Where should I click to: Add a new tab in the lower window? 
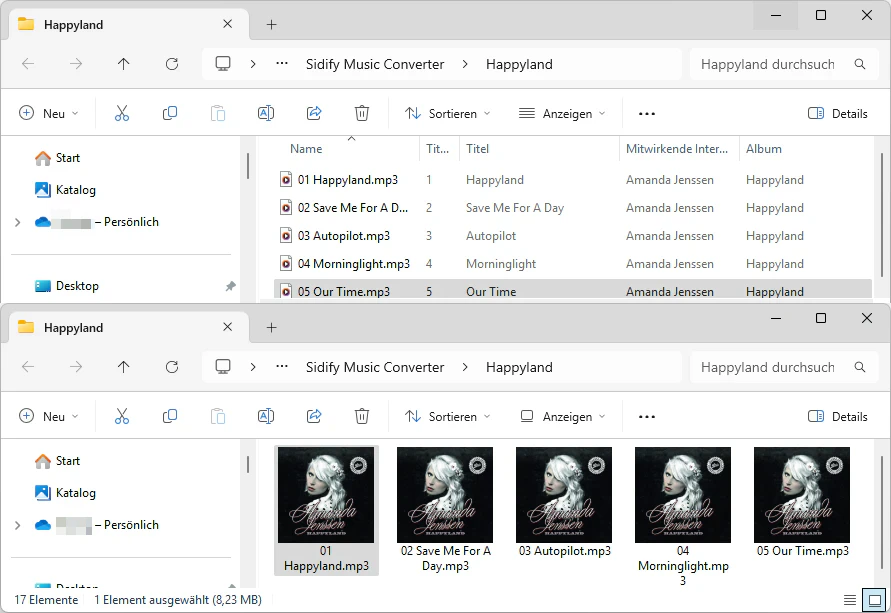click(x=272, y=327)
